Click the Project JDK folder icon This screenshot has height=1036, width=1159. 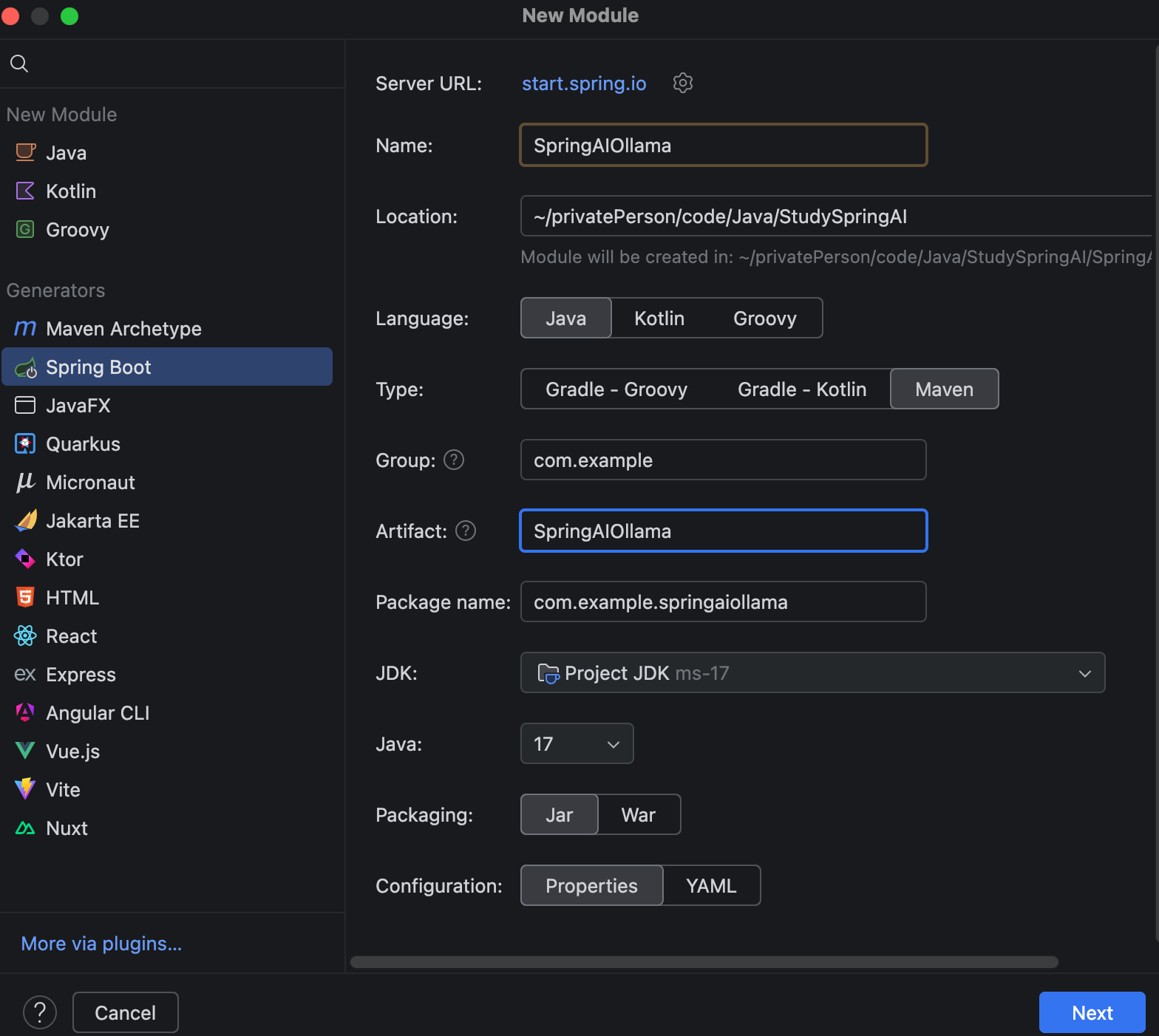pos(548,673)
